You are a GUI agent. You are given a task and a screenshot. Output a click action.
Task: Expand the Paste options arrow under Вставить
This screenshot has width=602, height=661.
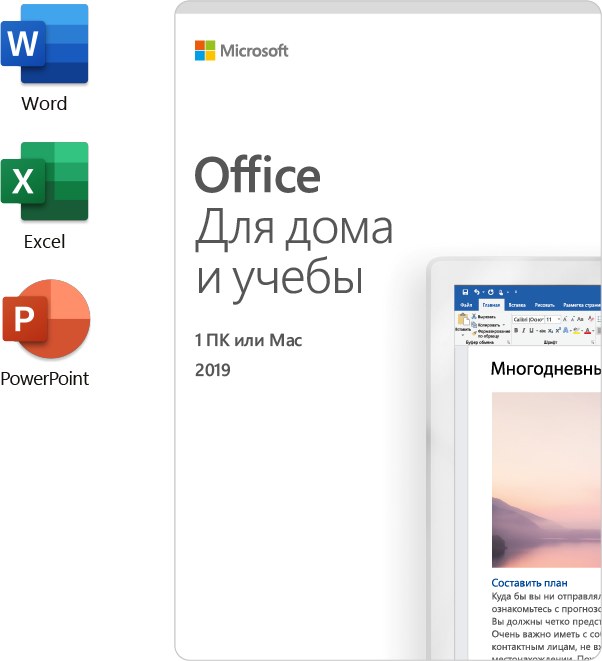coord(463,335)
